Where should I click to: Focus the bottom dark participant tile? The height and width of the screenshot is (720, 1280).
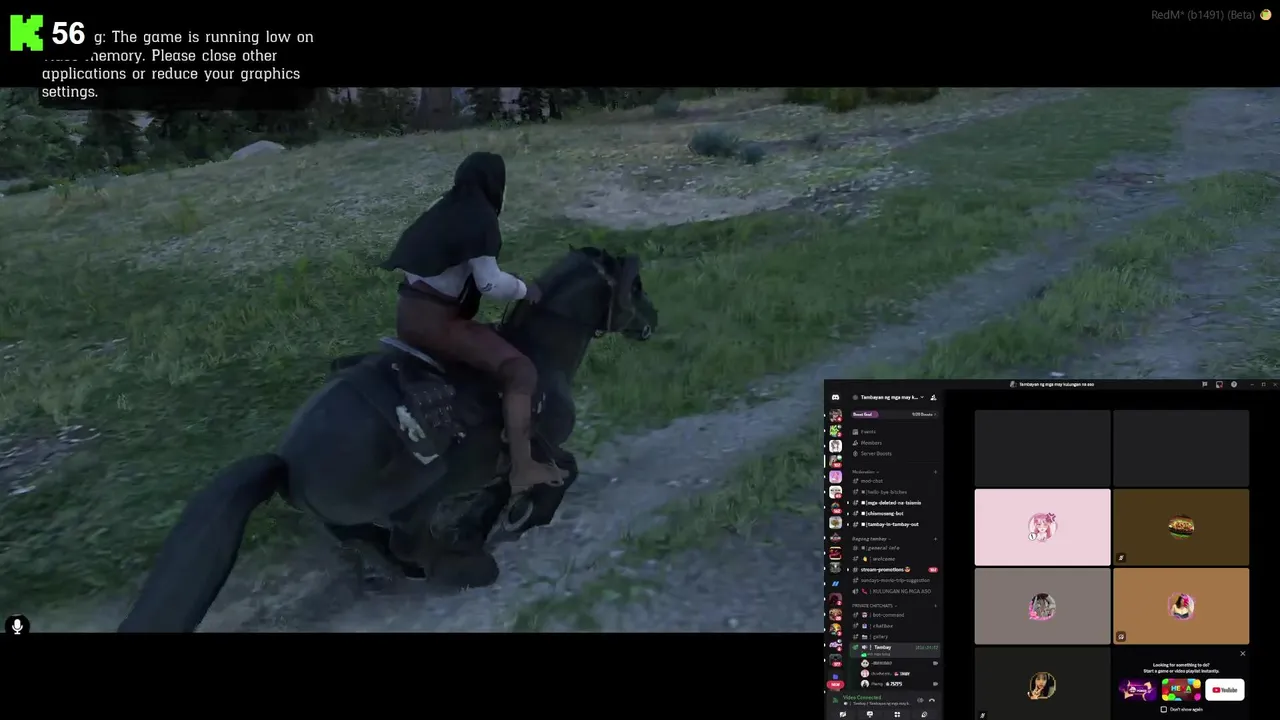pos(1042,684)
